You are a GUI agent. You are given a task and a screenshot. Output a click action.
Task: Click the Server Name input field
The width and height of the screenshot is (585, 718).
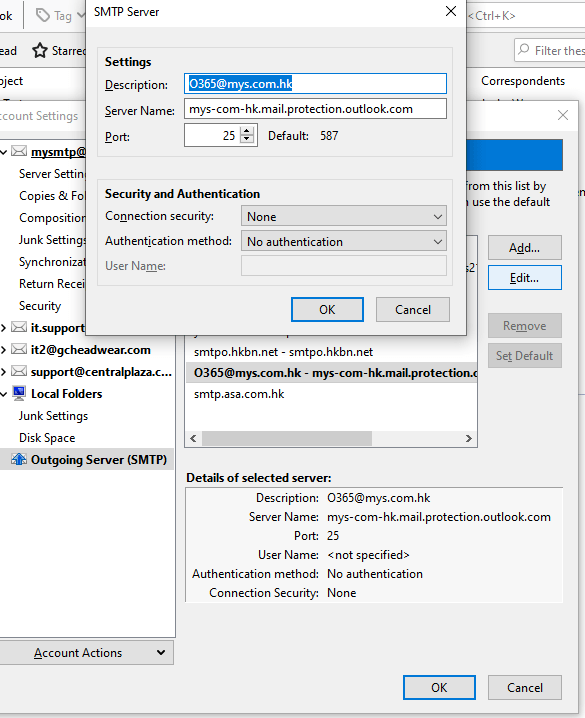[x=315, y=109]
